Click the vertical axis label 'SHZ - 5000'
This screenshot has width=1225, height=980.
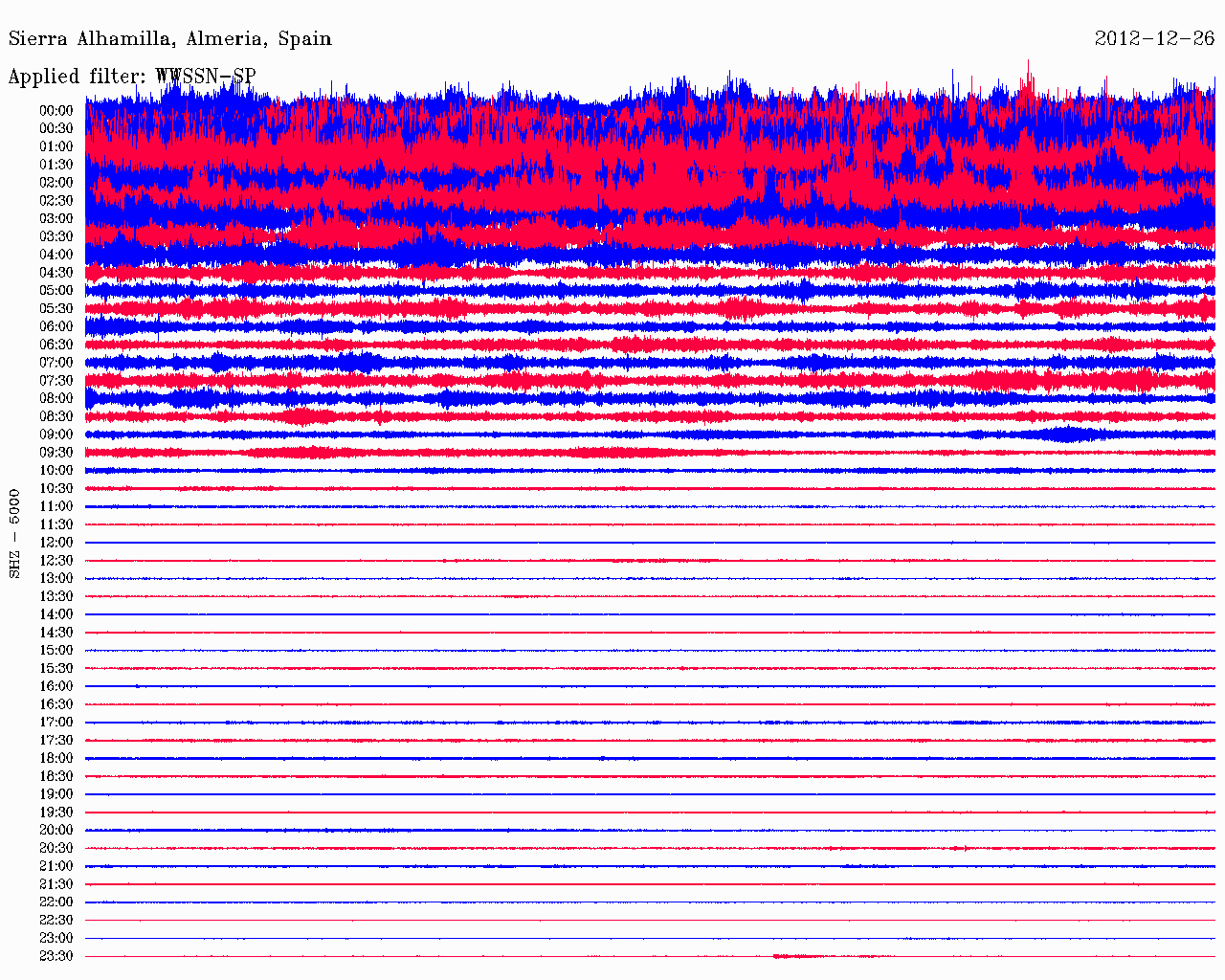(x=14, y=533)
